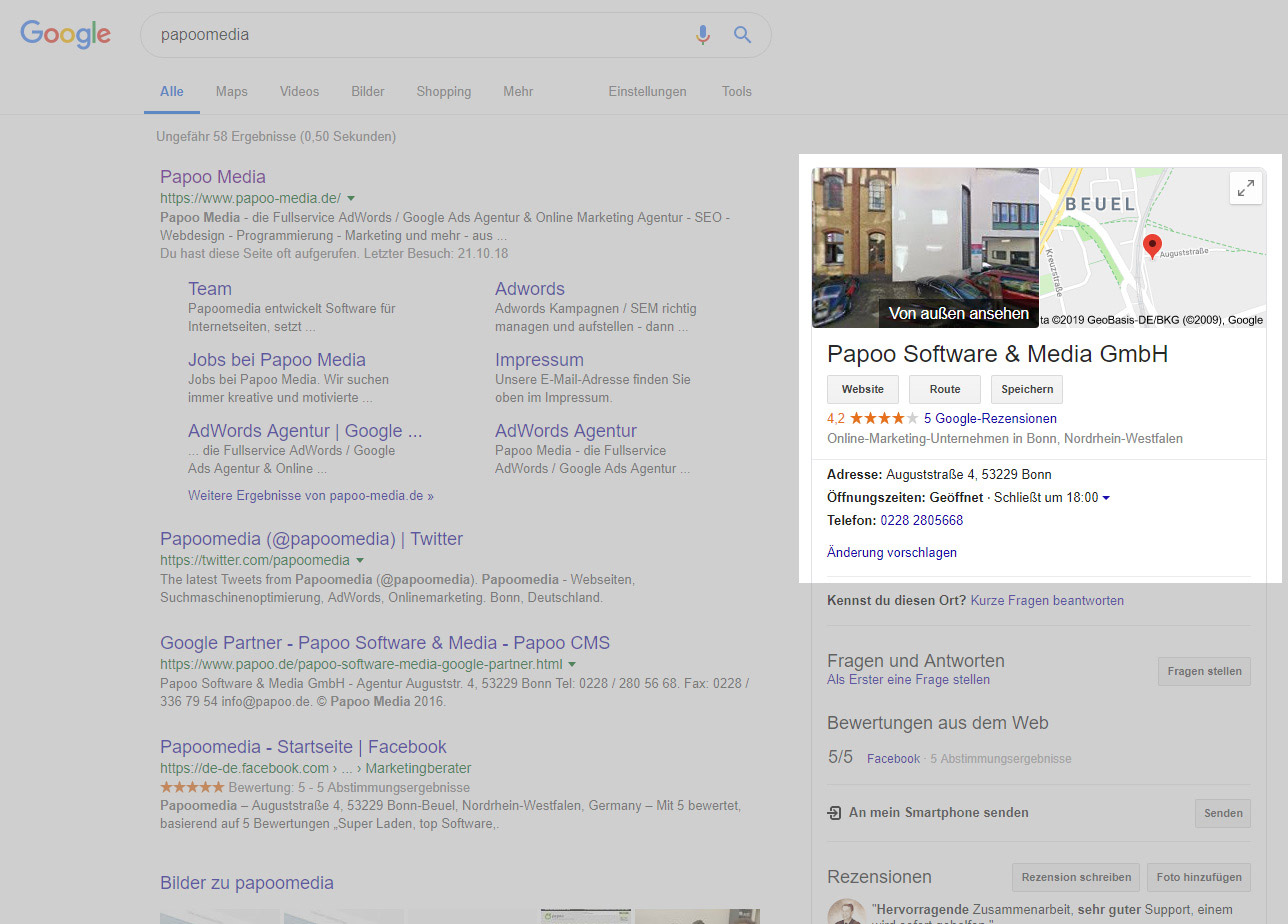1288x924 pixels.
Task: Open the Adwords sitelink
Action: click(530, 289)
